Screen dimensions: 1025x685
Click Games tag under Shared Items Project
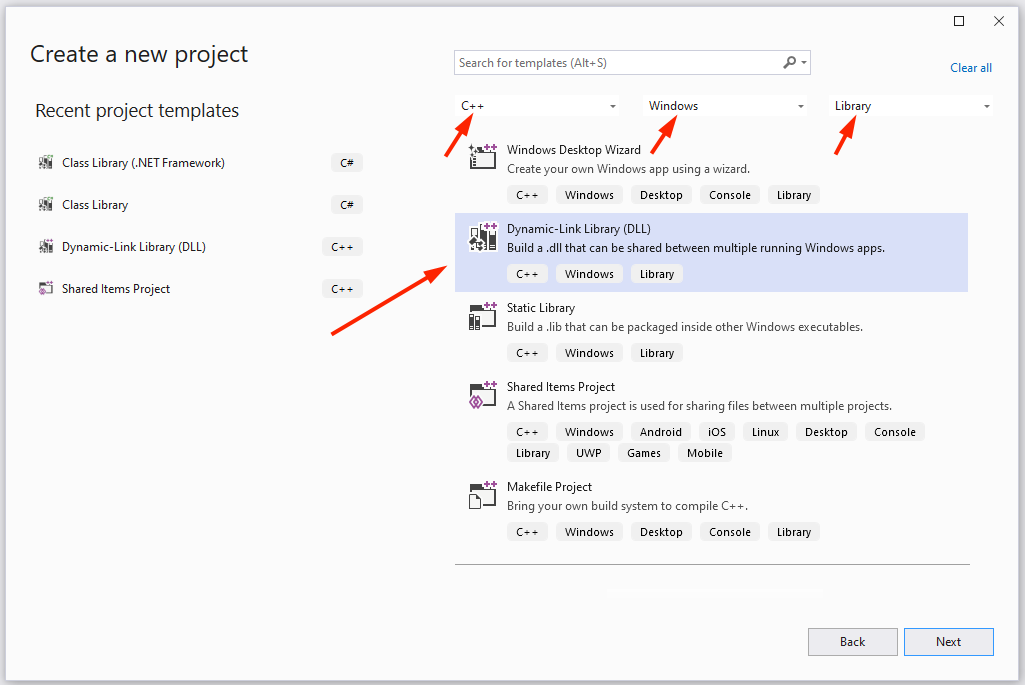643,453
